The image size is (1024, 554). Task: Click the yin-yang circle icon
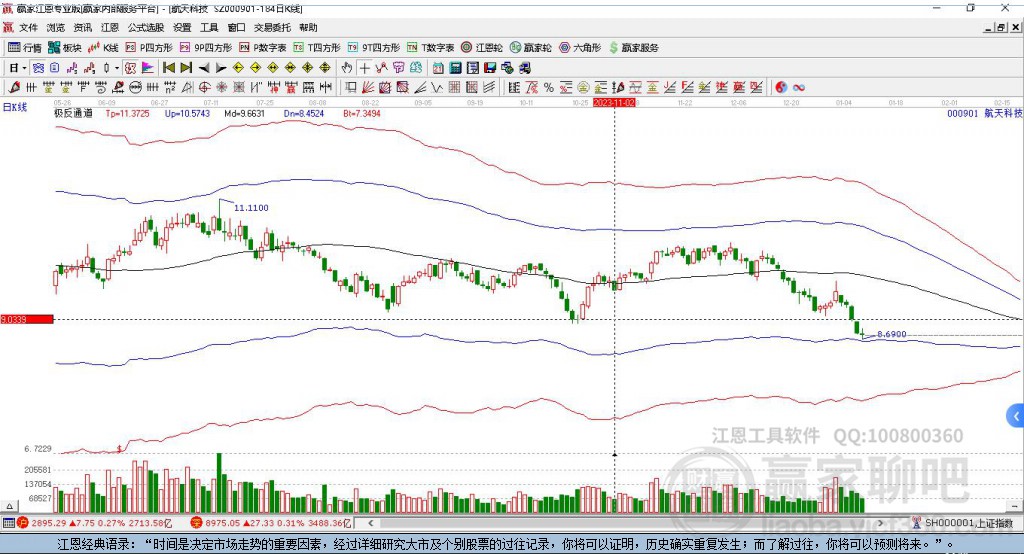tap(781, 88)
